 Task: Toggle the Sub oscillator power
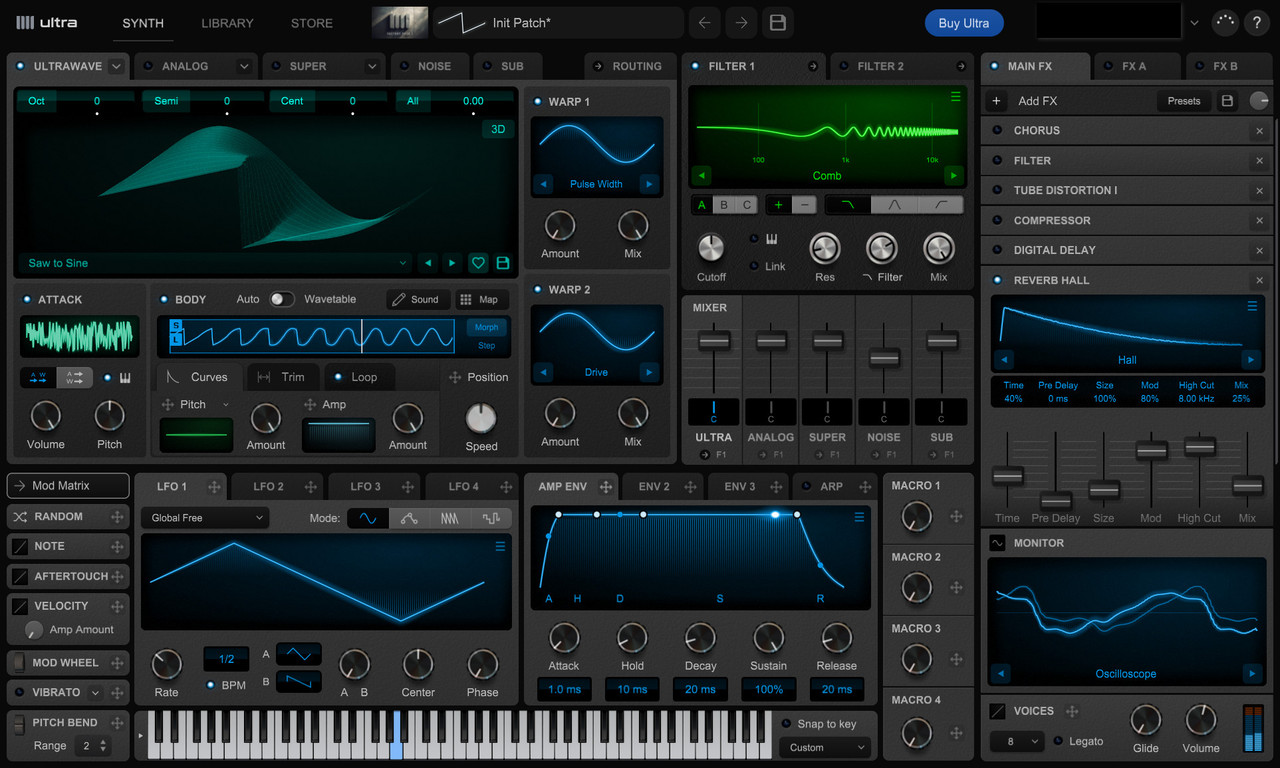489,66
